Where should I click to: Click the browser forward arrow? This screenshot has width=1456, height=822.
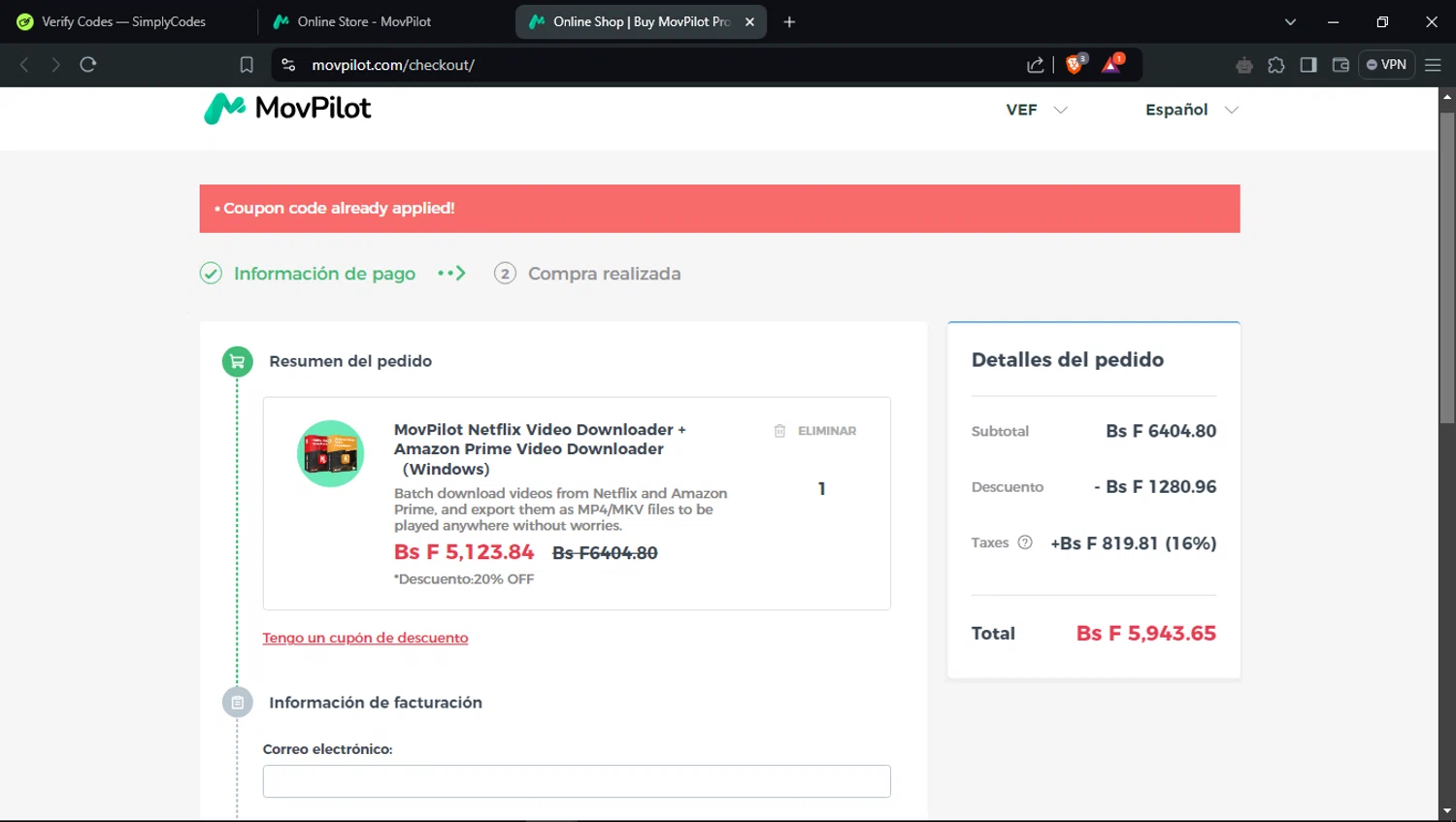click(x=55, y=65)
